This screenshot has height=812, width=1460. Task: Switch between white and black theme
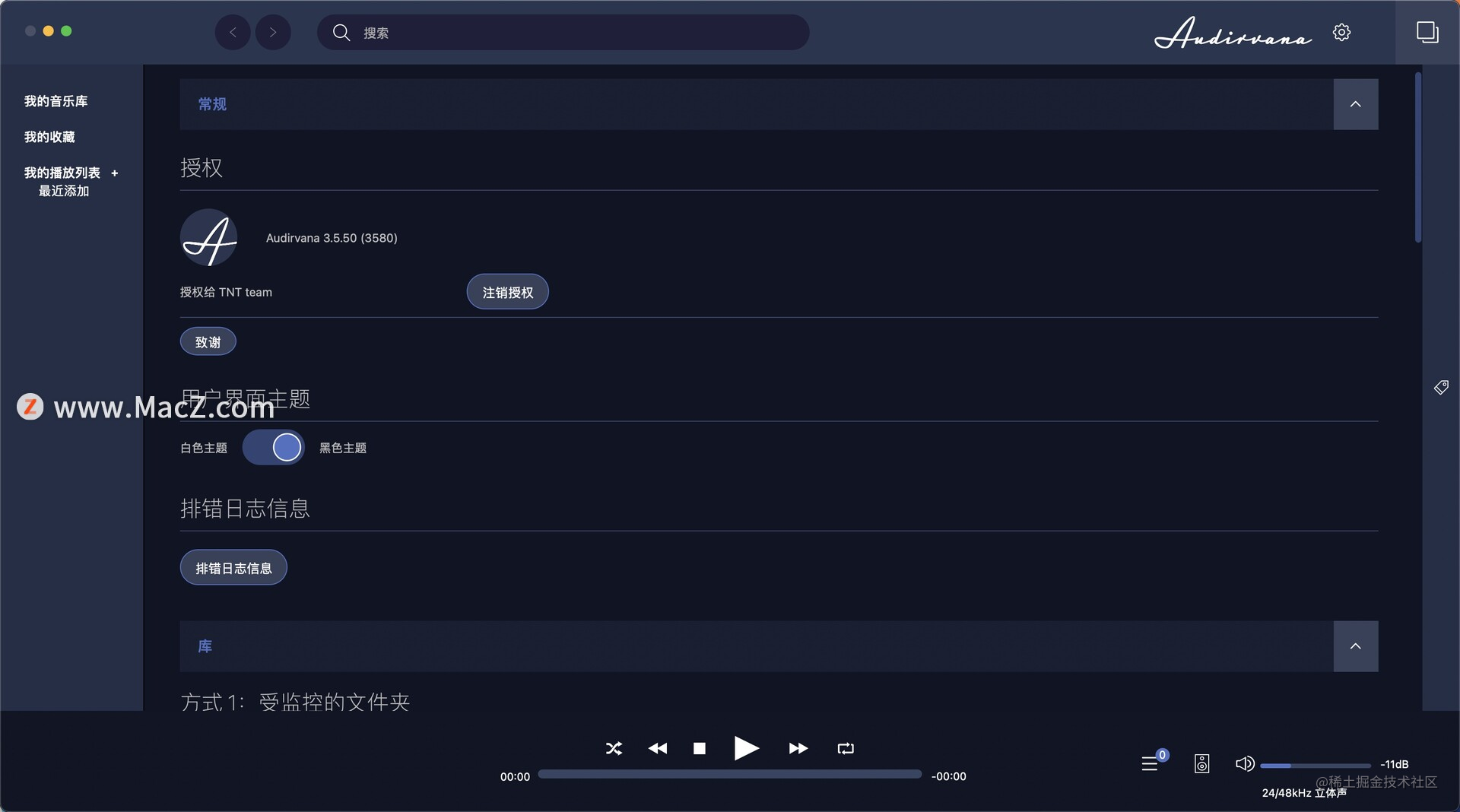tap(273, 447)
